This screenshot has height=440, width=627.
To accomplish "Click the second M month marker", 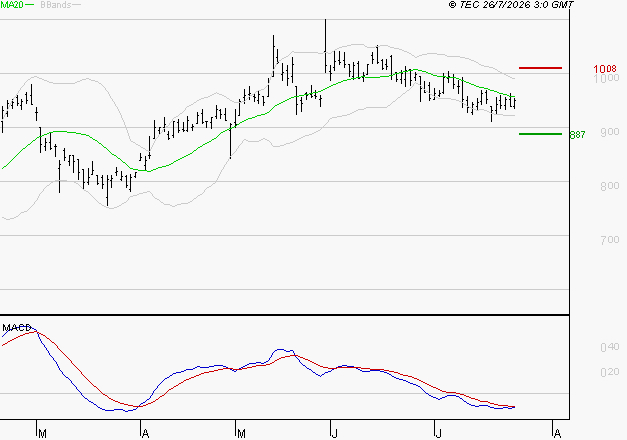I will (241, 433).
